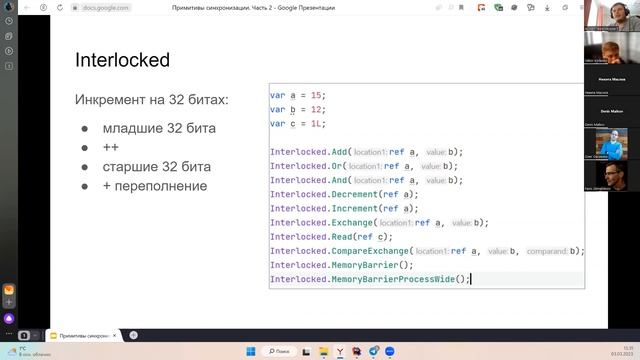Click the code line 'var a = 15;'
This screenshot has height=360, width=640.
pos(298,96)
